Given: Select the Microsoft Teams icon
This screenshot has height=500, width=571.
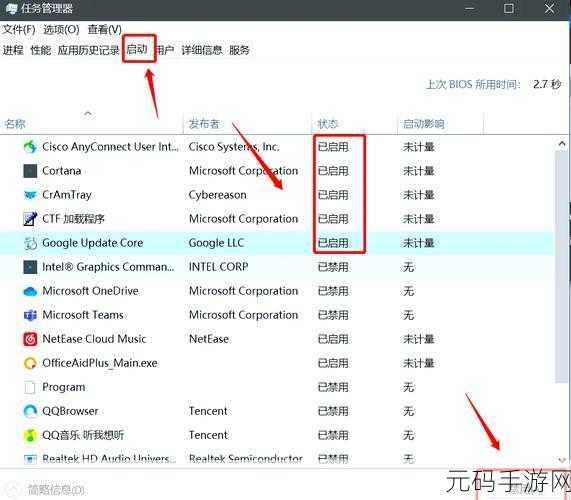Looking at the screenshot, I should [x=30, y=315].
